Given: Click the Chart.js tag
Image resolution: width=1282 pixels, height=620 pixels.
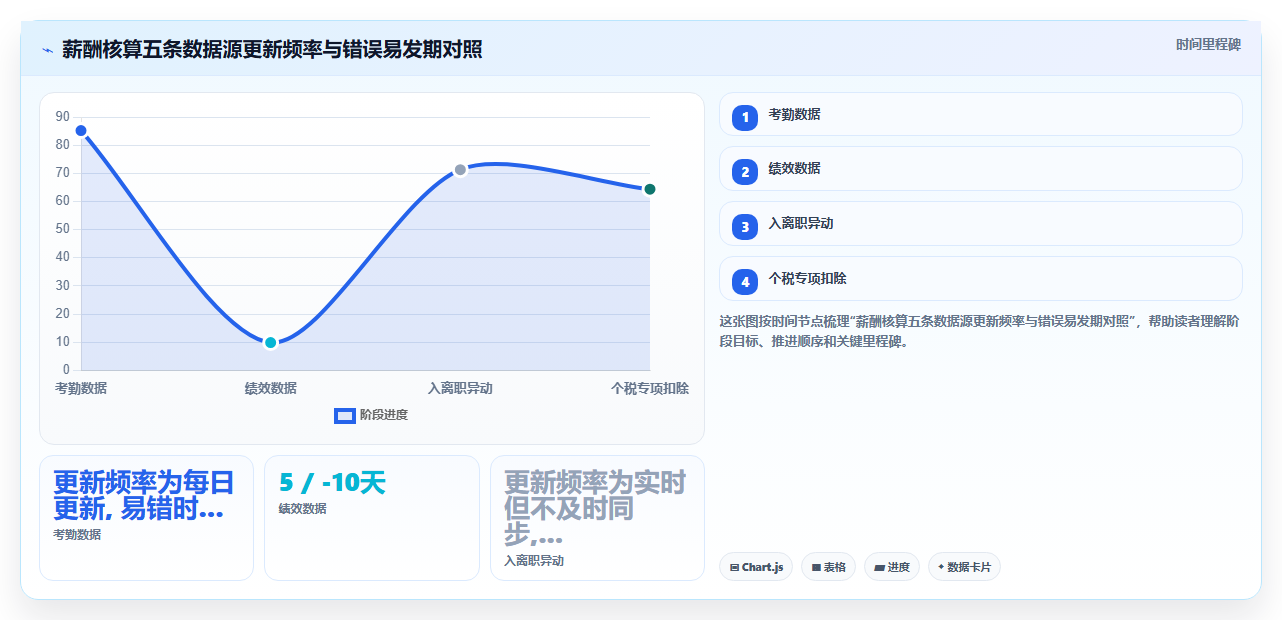Looking at the screenshot, I should 756,567.
